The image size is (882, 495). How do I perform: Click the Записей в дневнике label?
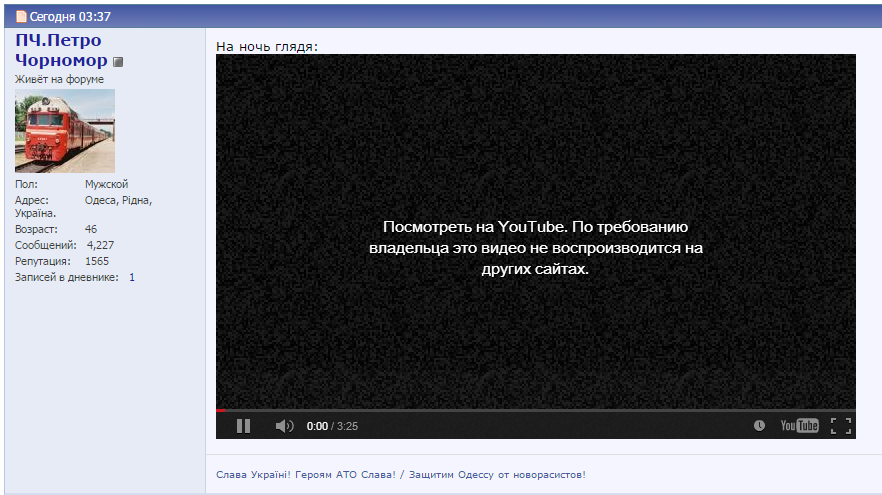coord(66,277)
